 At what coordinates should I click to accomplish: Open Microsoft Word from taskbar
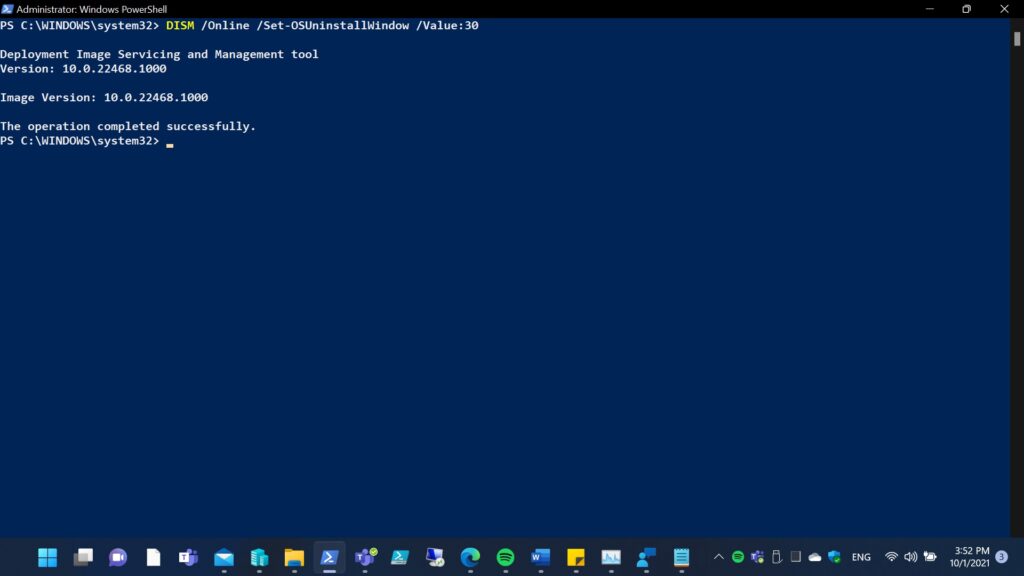point(541,557)
